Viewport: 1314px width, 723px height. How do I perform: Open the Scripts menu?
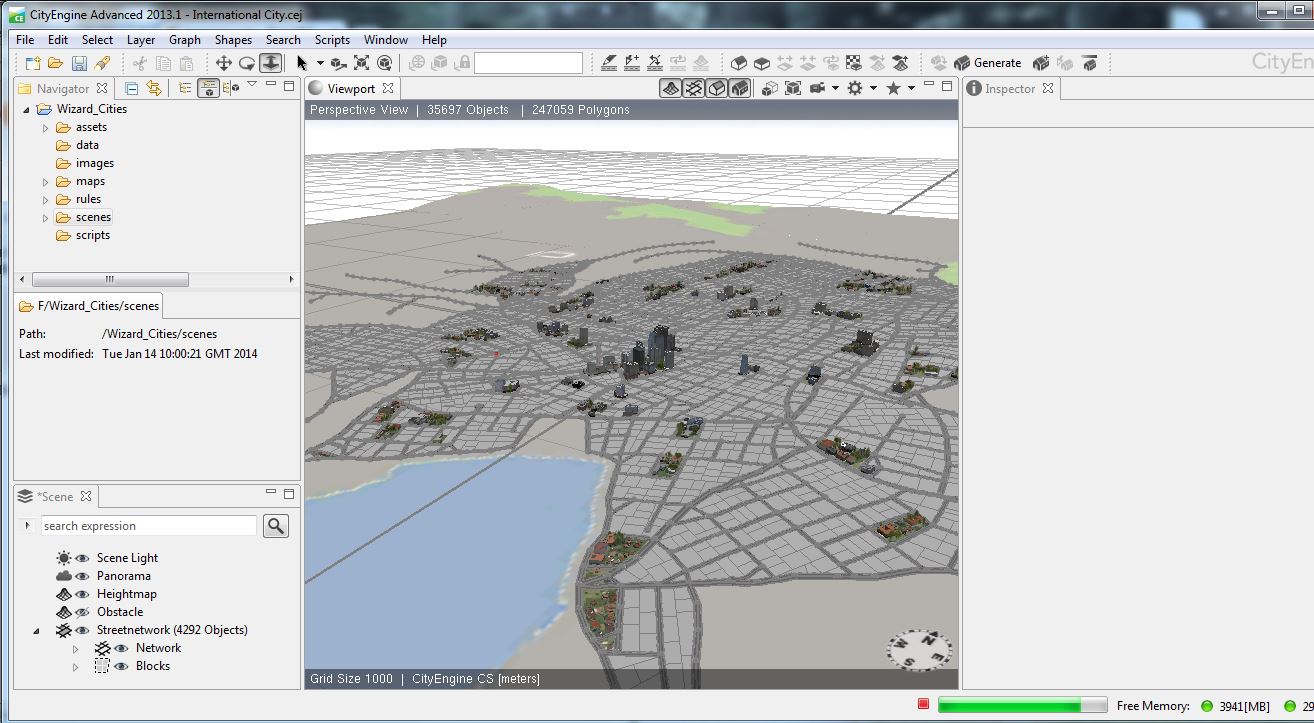point(332,40)
